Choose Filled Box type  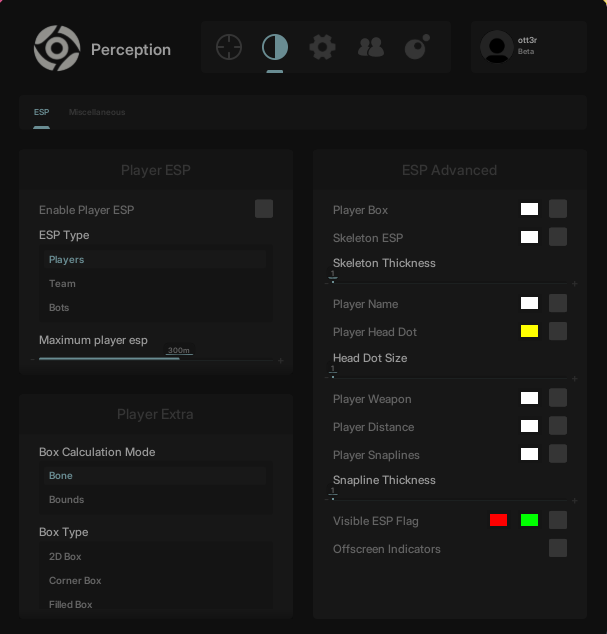pyautogui.click(x=155, y=604)
